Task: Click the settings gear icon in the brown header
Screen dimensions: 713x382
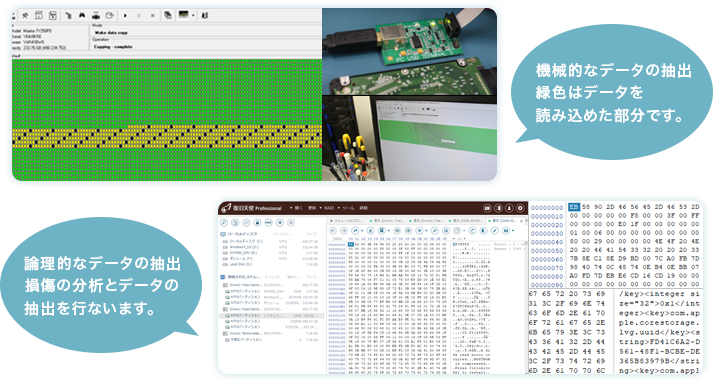Action: coord(520,208)
